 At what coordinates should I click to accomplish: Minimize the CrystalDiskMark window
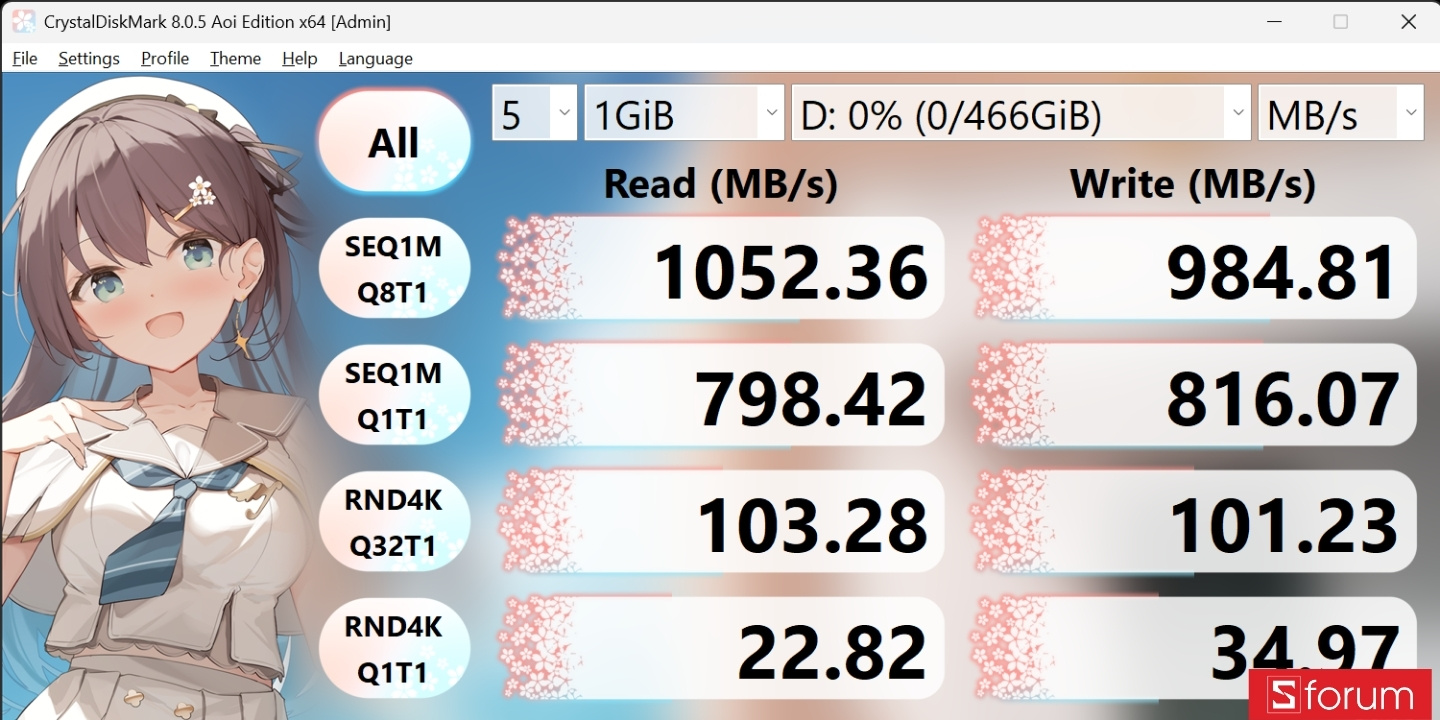click(1273, 21)
